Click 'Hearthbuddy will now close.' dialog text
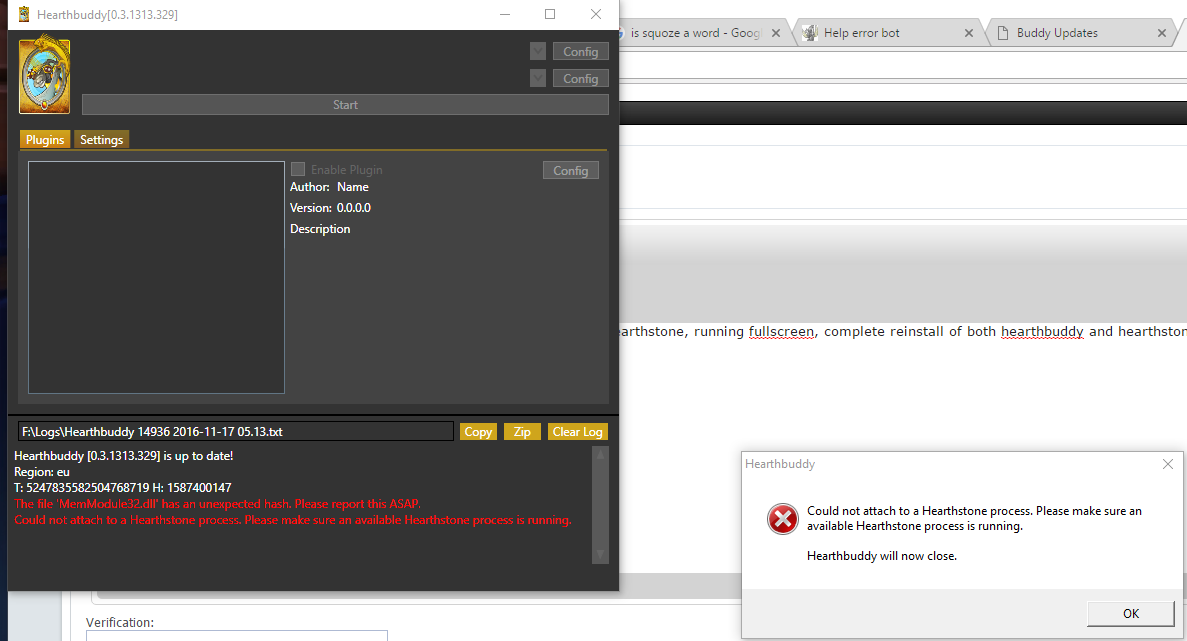The width and height of the screenshot is (1187, 641). coord(882,556)
